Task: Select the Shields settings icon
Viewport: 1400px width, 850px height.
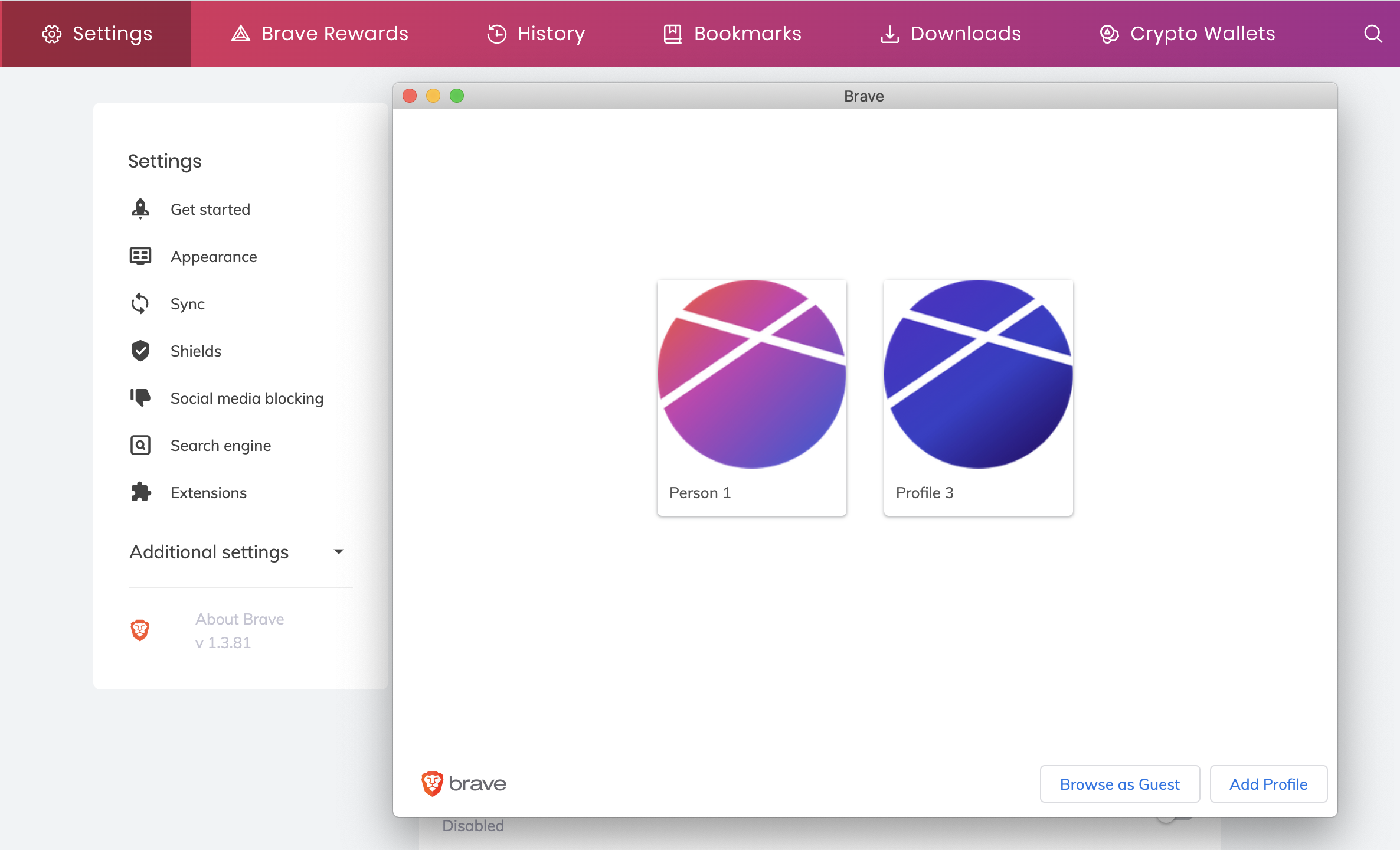Action: [140, 351]
